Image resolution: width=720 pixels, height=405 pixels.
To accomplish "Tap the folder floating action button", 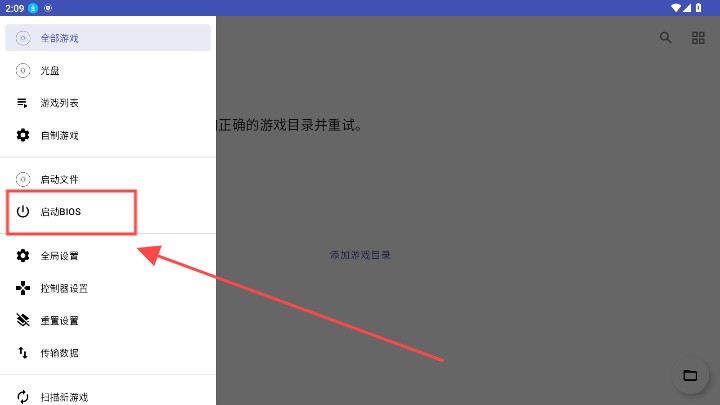I will [x=690, y=375].
